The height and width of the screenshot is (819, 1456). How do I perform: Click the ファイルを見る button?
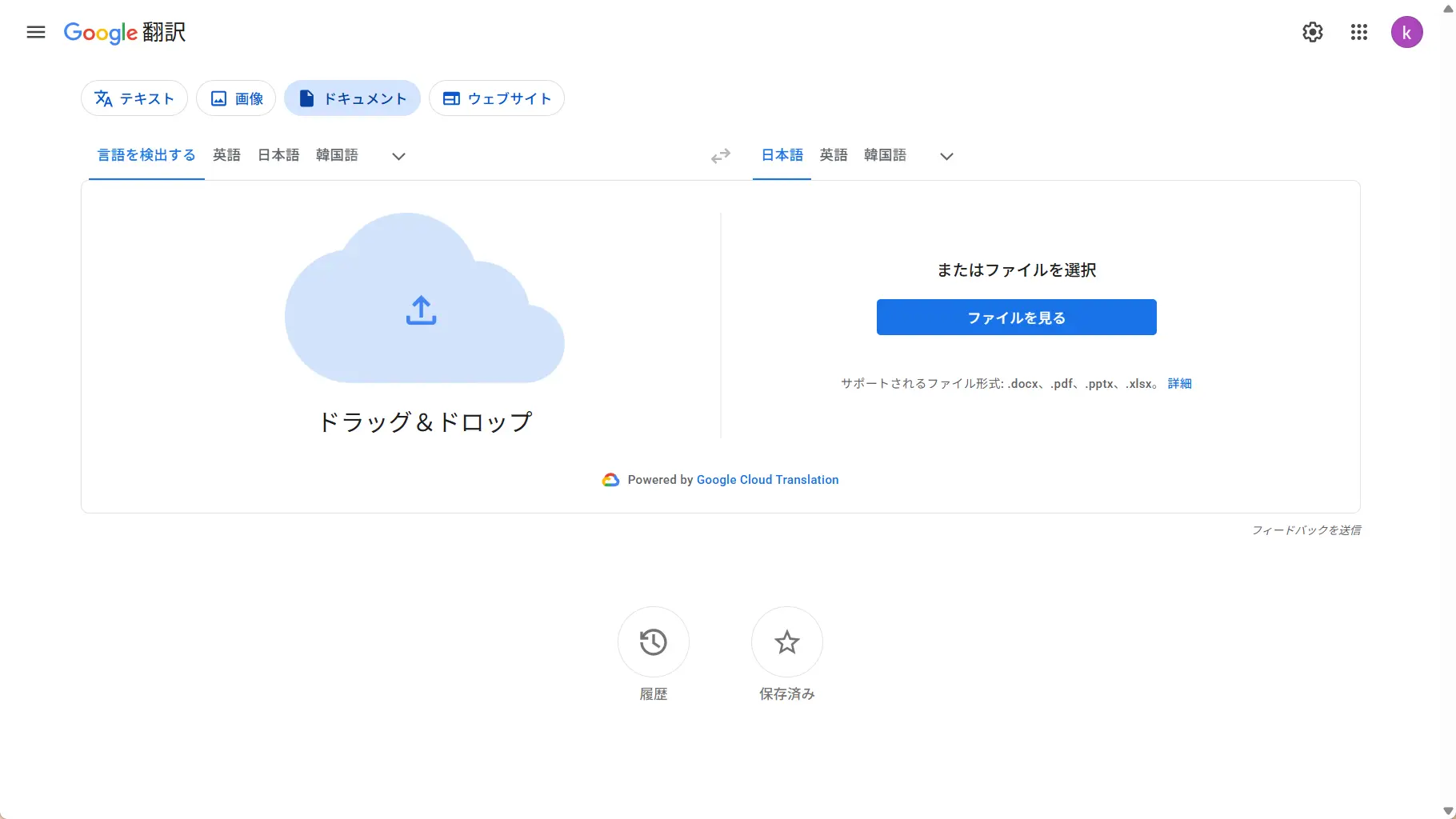[x=1017, y=318]
